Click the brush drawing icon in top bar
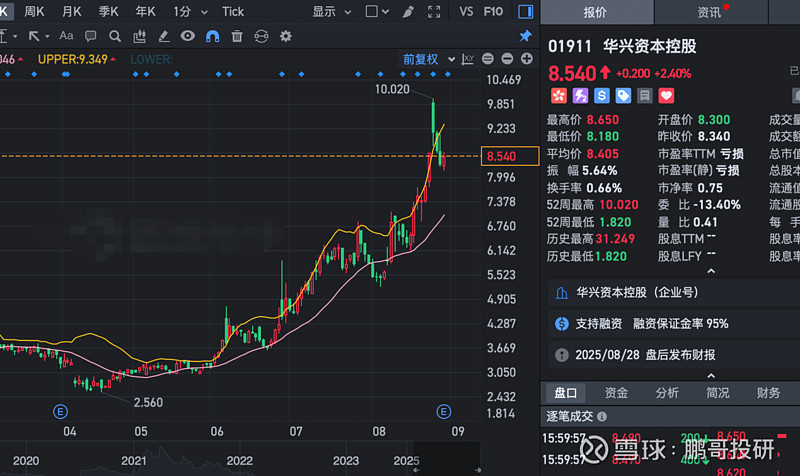Viewport: 800px width, 476px height. click(408, 11)
